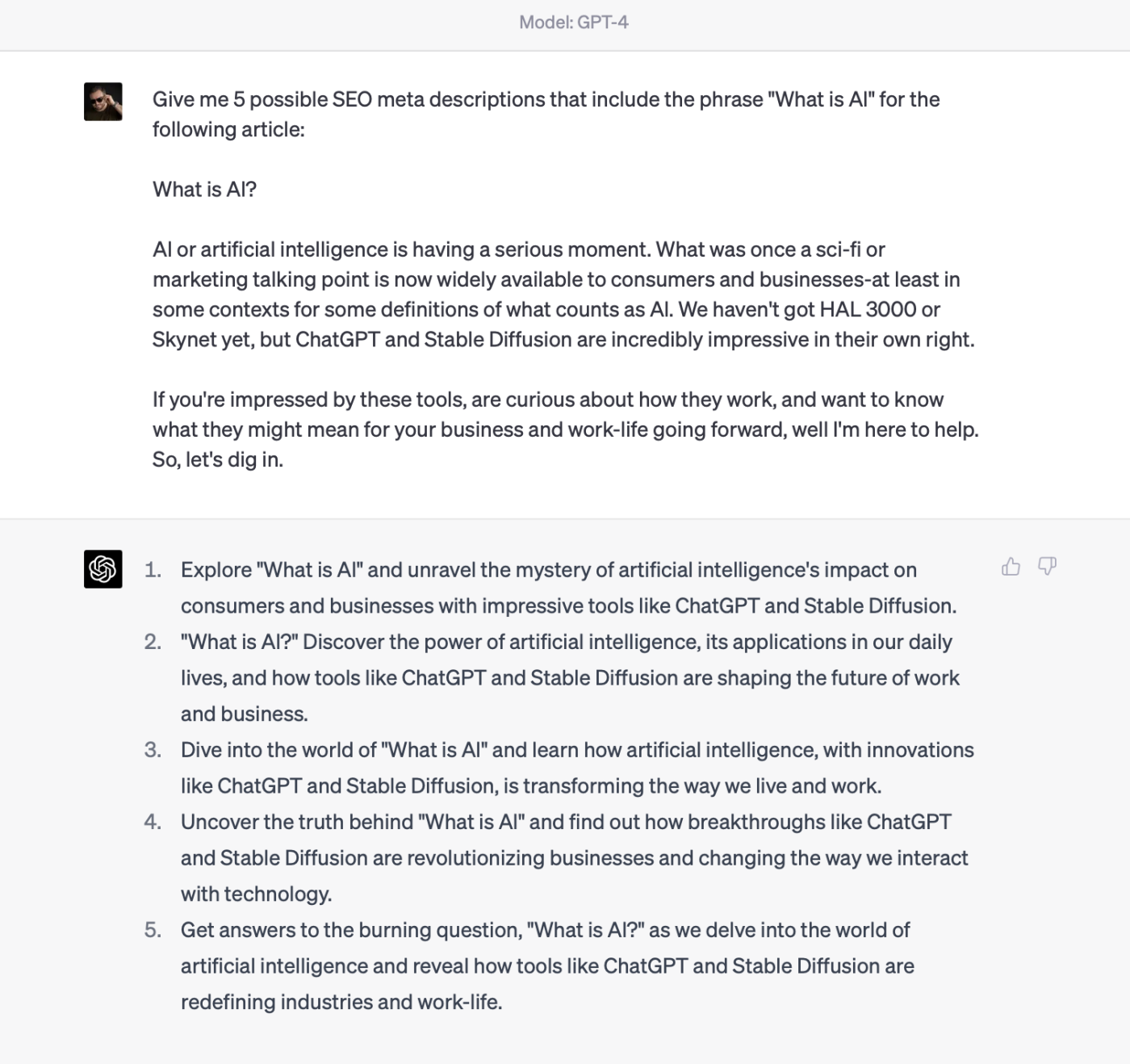
Task: Click the "So, let's dig in." sentence
Action: pyautogui.click(x=218, y=460)
